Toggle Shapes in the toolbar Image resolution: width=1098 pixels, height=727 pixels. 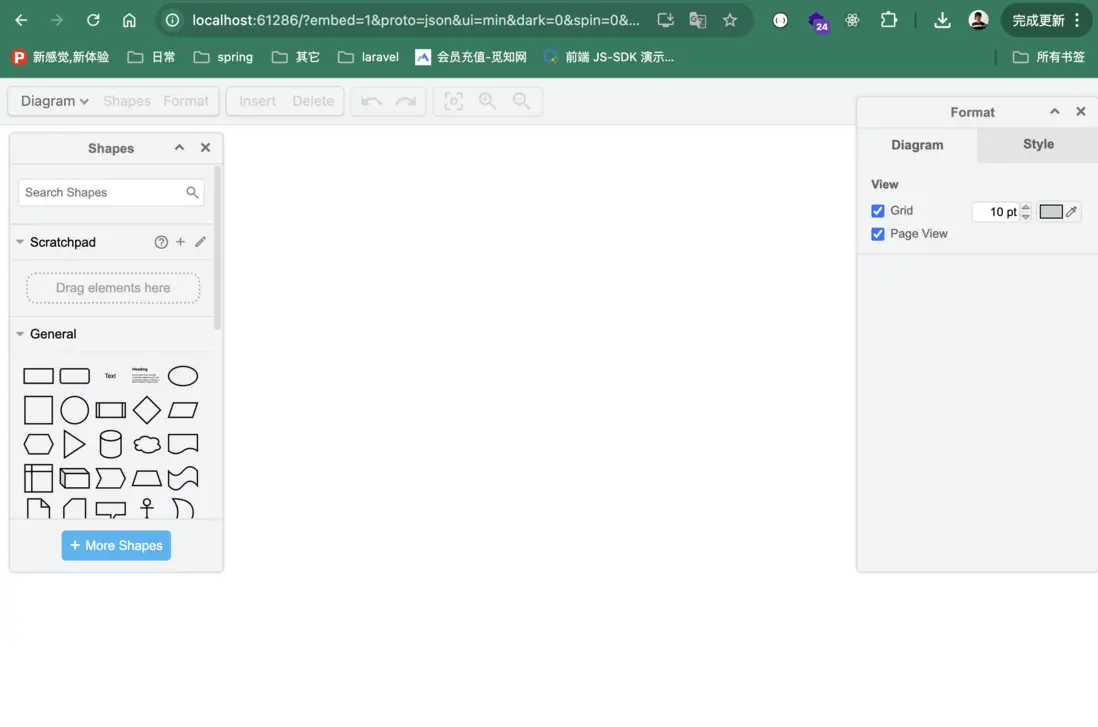click(127, 101)
